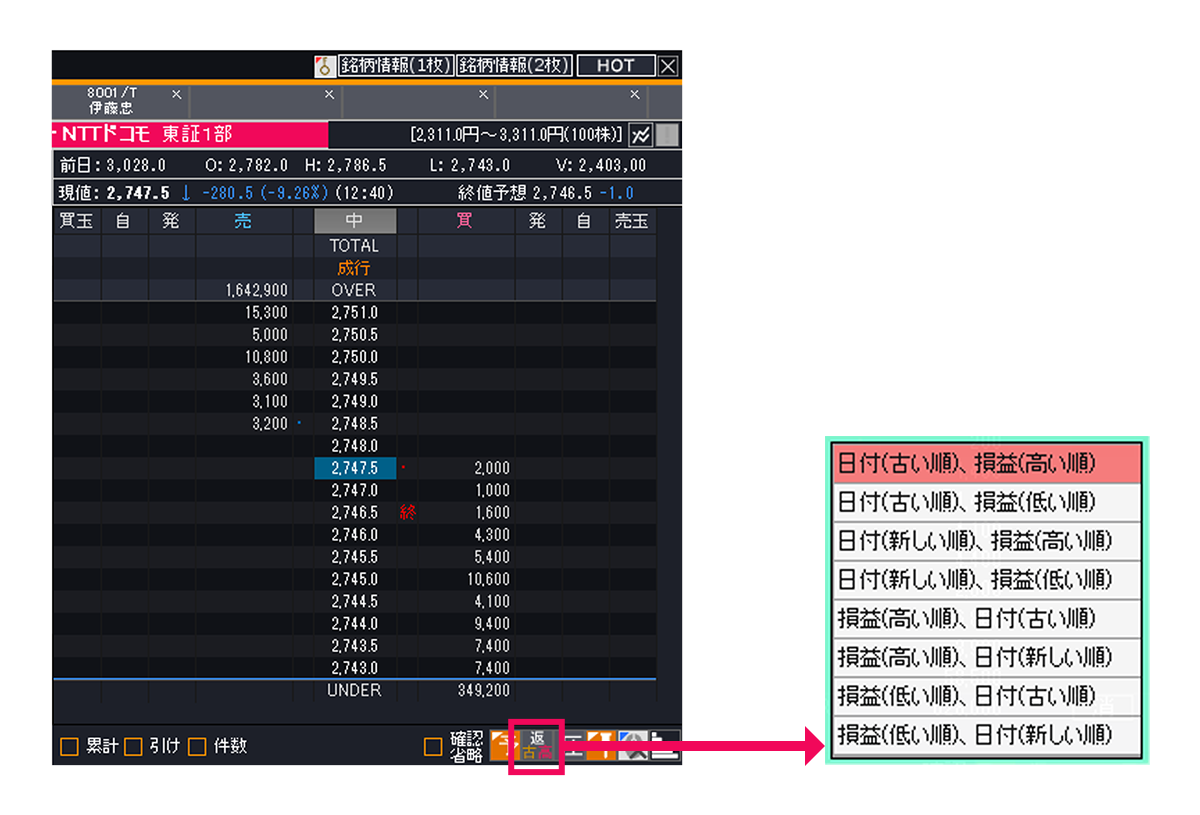Select the highlighted price 2,747.5

(x=354, y=468)
